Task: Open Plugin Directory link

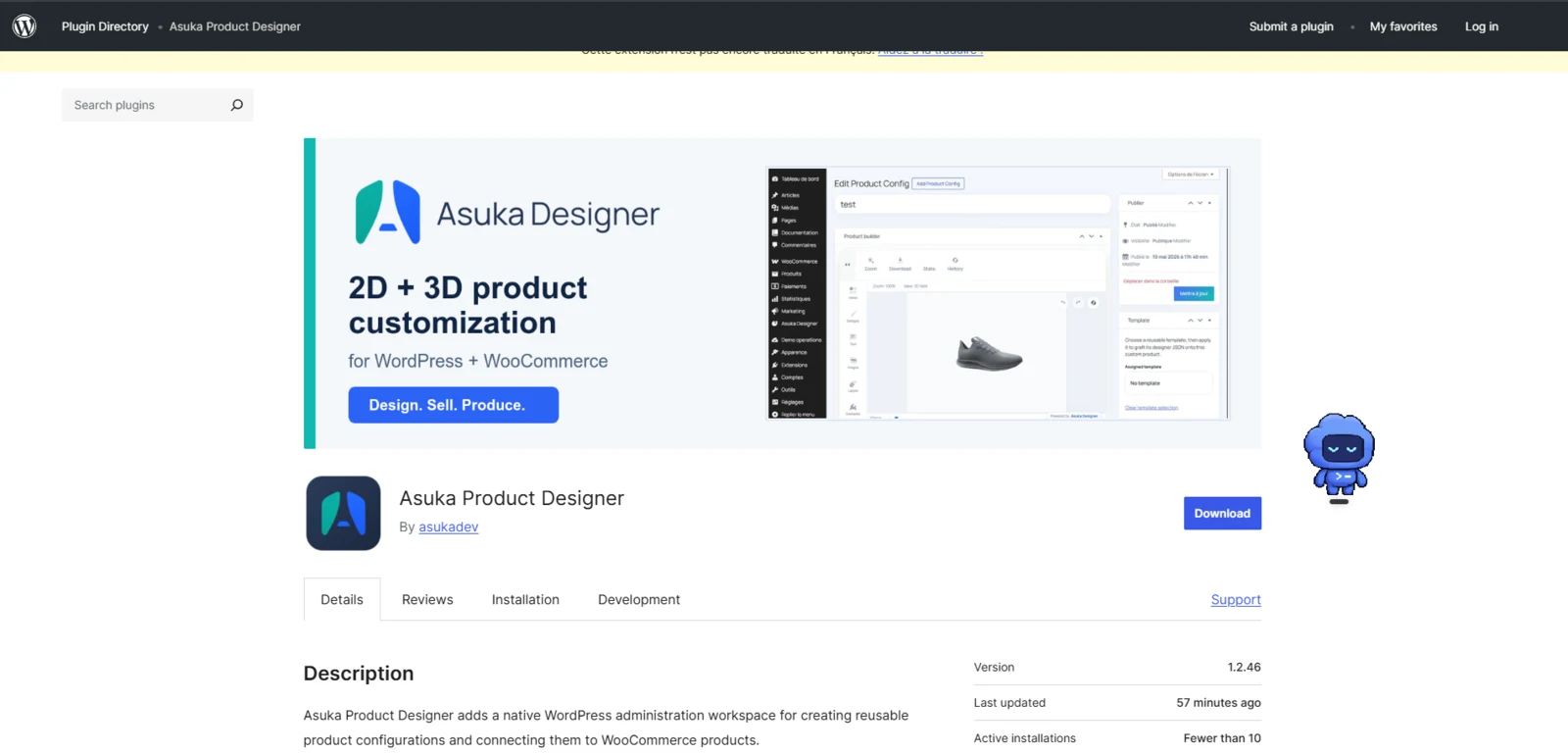Action: point(105,26)
